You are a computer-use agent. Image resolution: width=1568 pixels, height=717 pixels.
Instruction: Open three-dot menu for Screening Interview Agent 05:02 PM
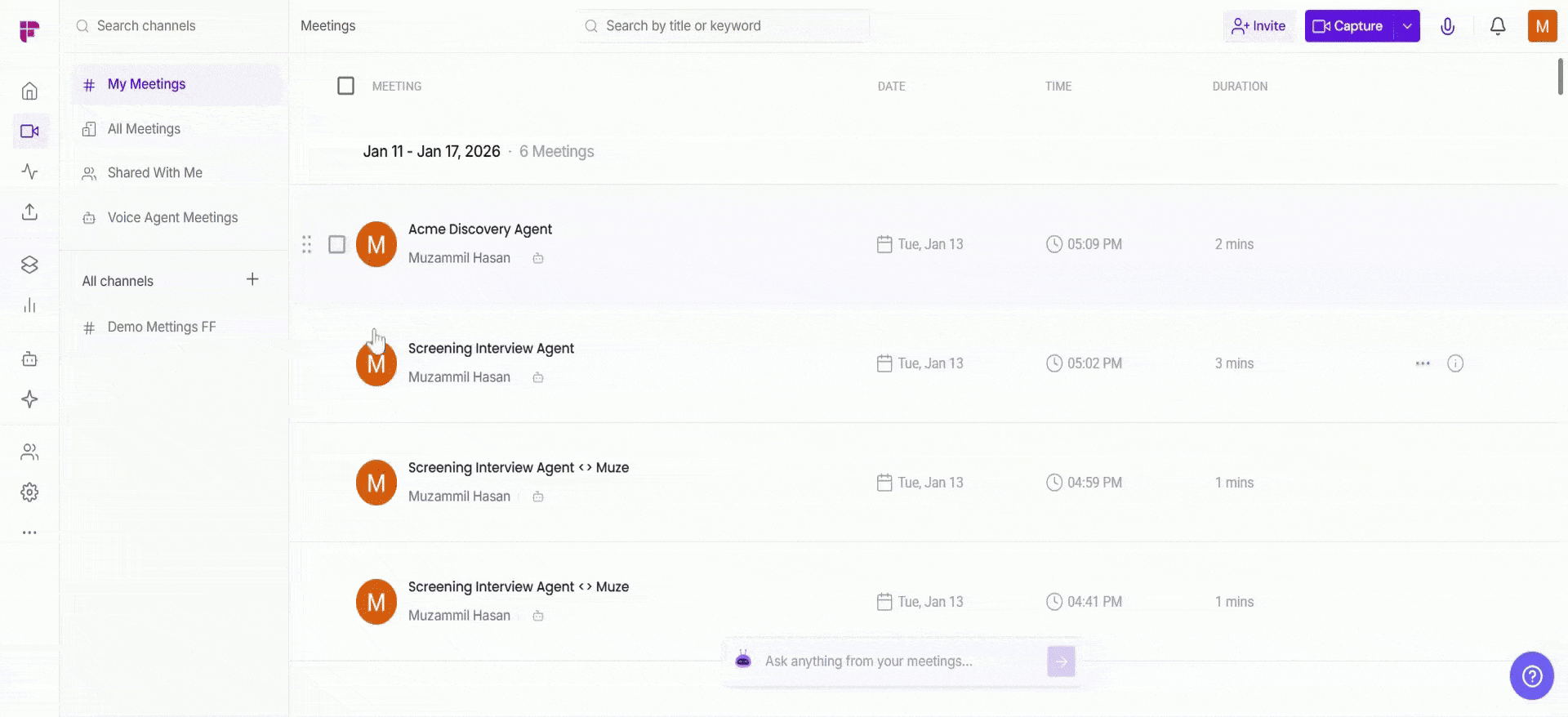(1423, 363)
